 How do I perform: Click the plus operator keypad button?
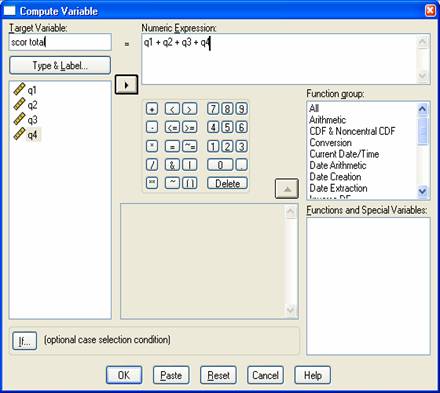[152, 109]
